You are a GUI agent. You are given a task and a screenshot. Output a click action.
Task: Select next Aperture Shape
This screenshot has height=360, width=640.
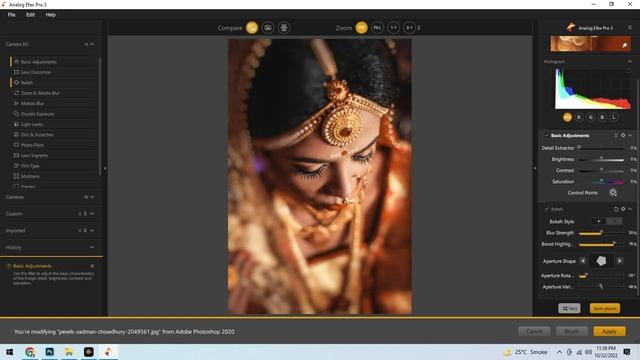[x=620, y=261]
